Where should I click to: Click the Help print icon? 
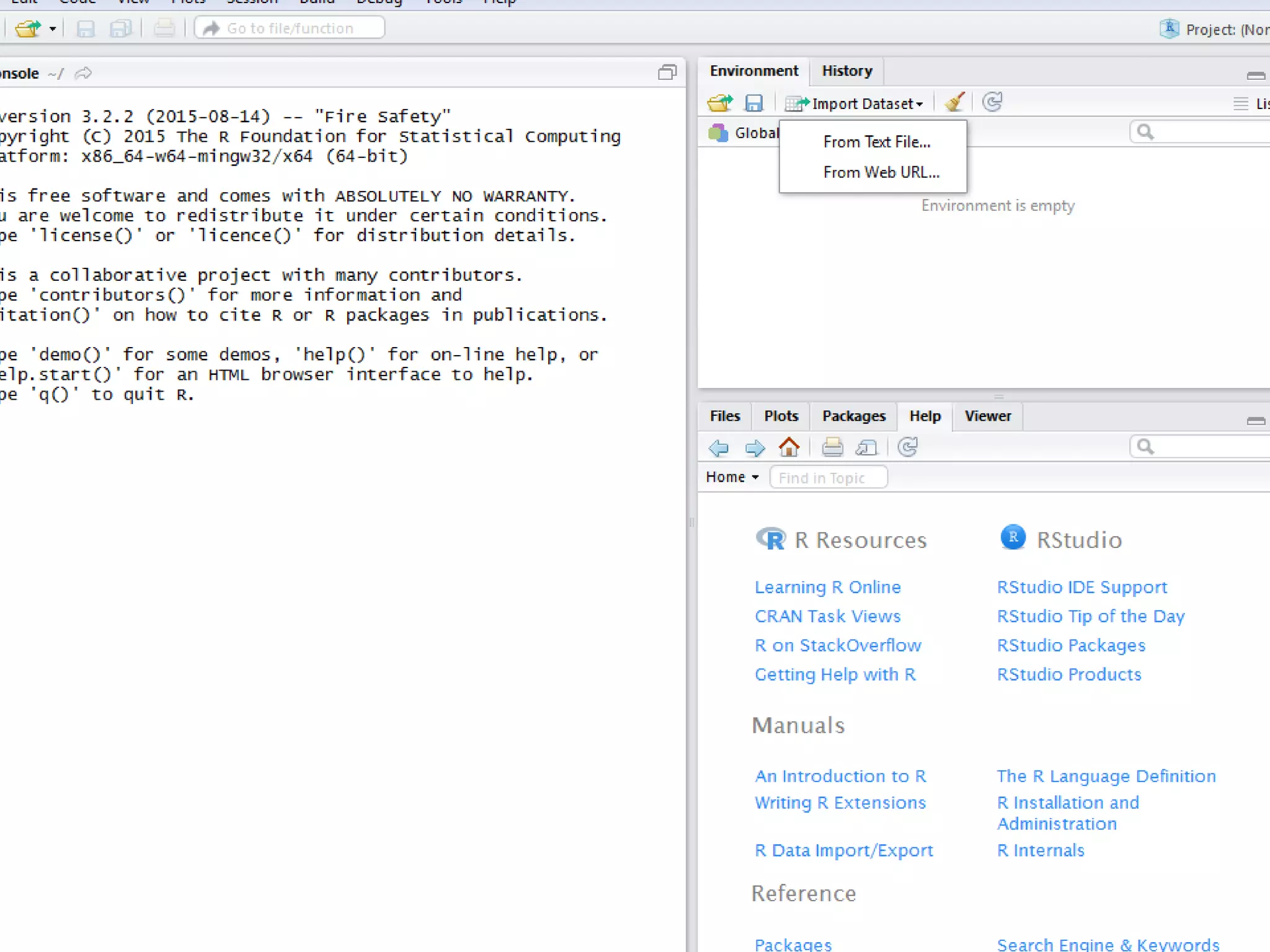pos(832,447)
